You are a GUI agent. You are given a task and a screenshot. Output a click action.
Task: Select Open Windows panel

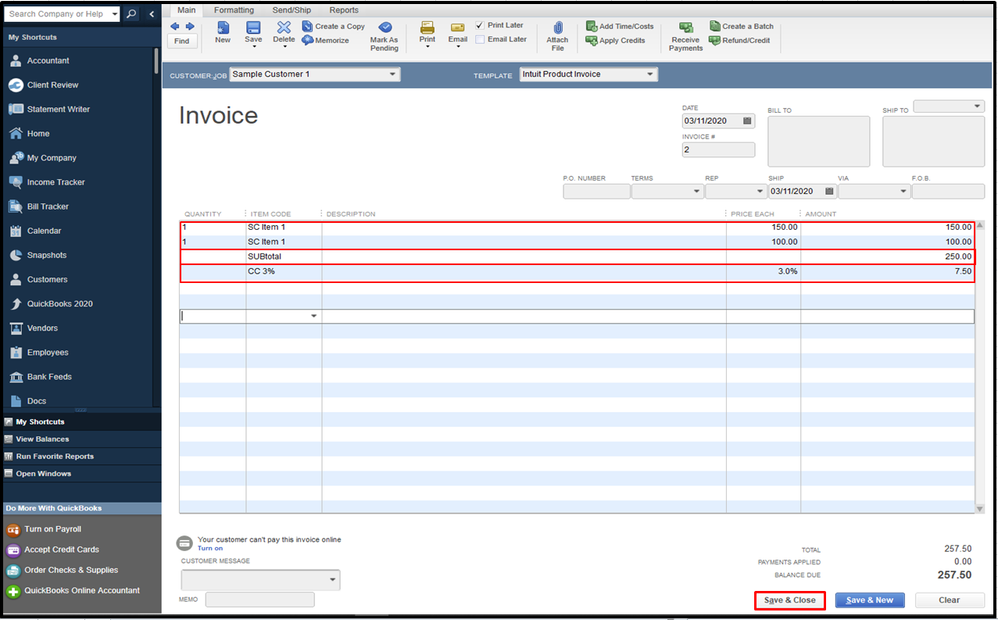[x=82, y=474]
